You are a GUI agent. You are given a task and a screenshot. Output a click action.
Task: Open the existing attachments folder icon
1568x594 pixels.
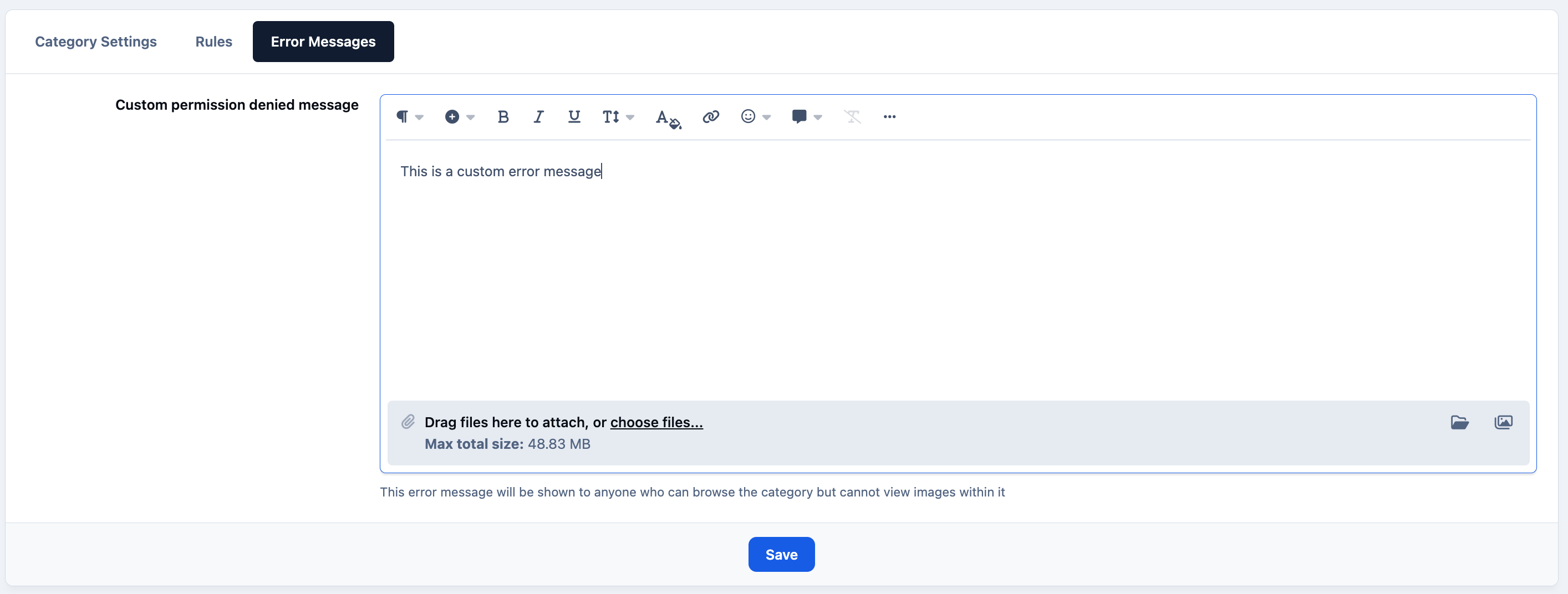click(x=1460, y=422)
